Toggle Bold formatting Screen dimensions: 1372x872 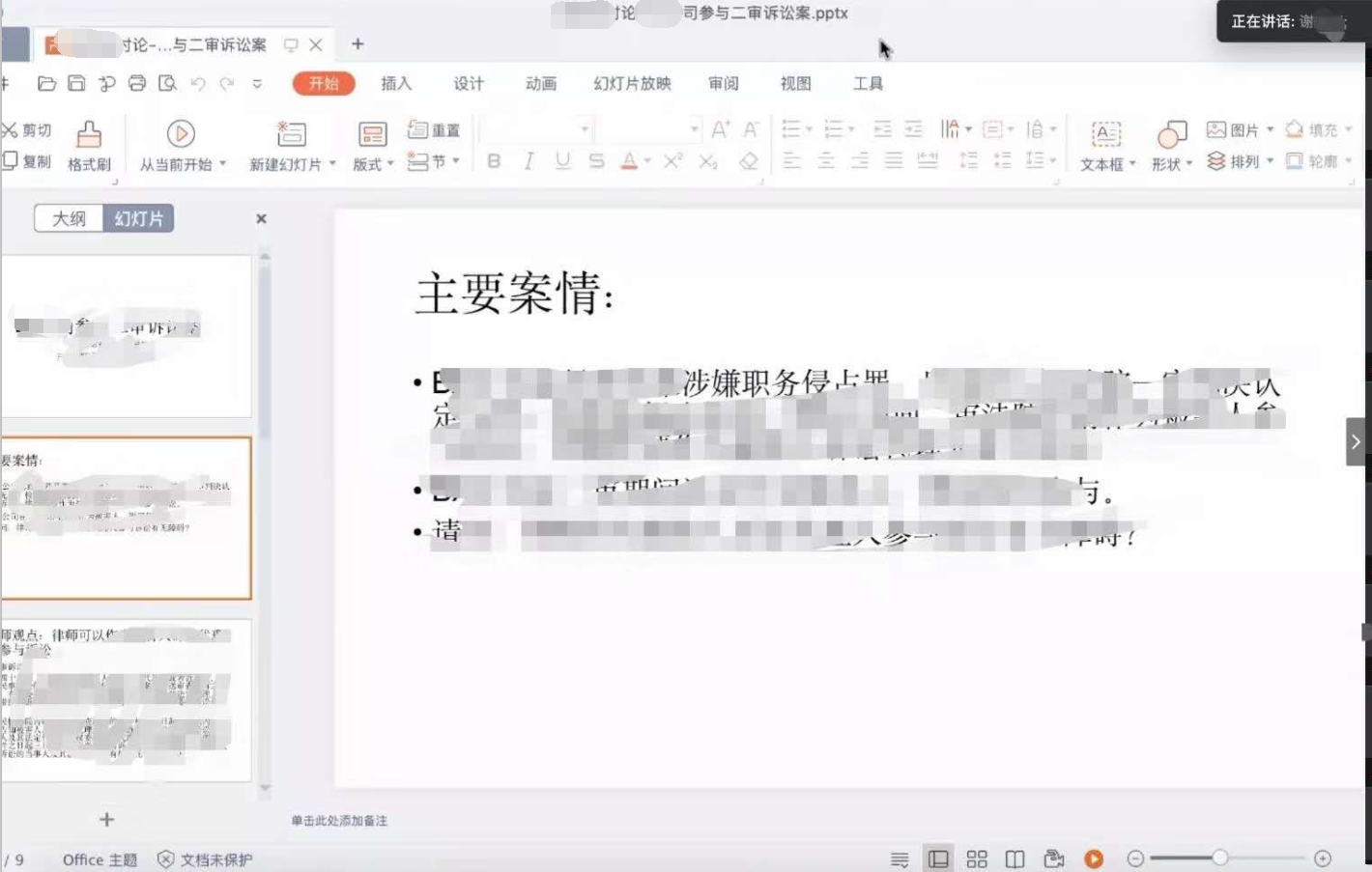[494, 161]
